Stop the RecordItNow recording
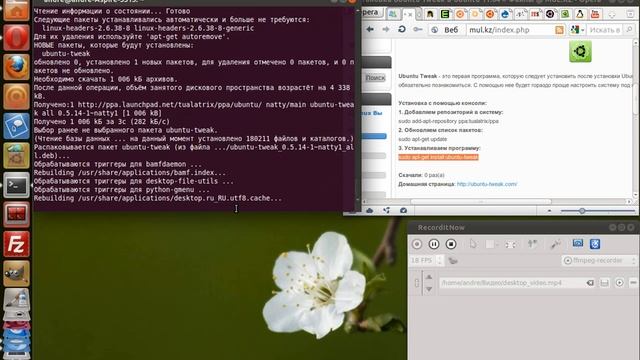 451,244
